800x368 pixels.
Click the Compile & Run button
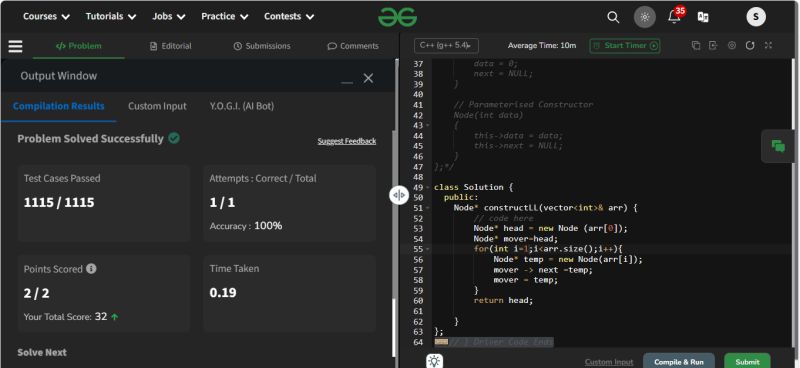679,362
